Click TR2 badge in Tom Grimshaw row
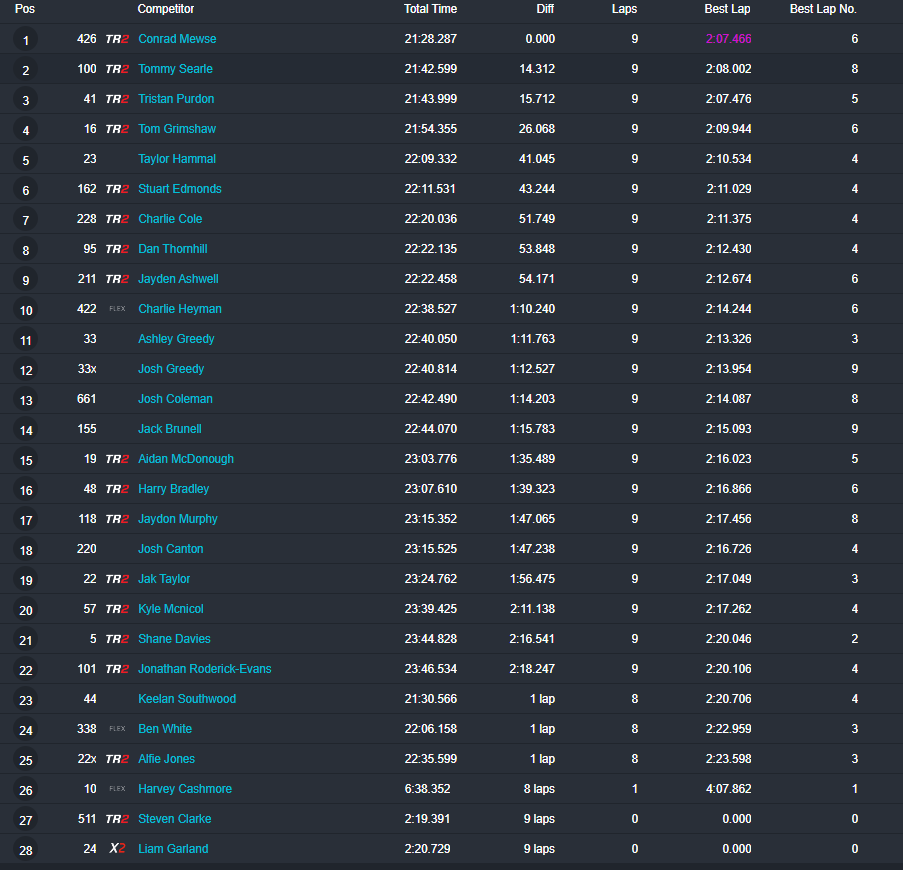 (x=117, y=129)
